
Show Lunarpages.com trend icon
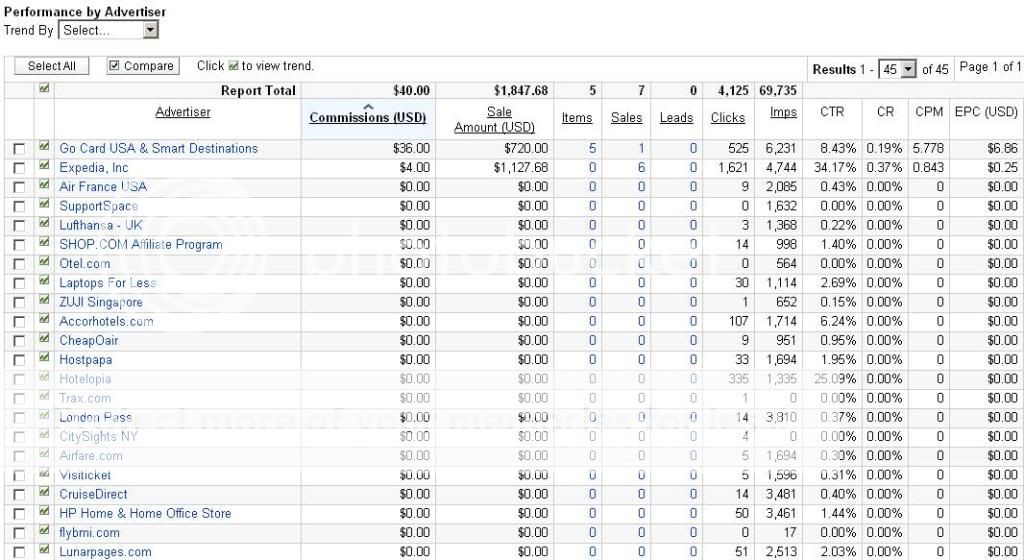coord(44,550)
